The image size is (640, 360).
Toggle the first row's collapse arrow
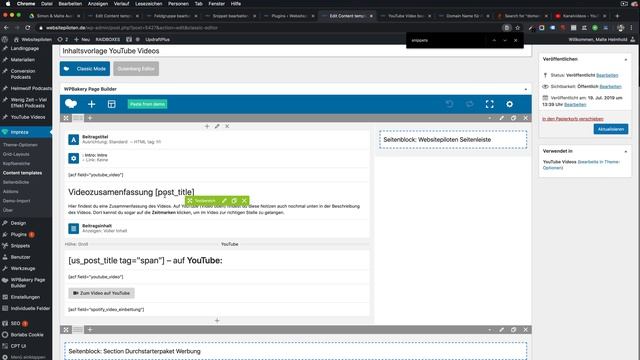tap(489, 118)
